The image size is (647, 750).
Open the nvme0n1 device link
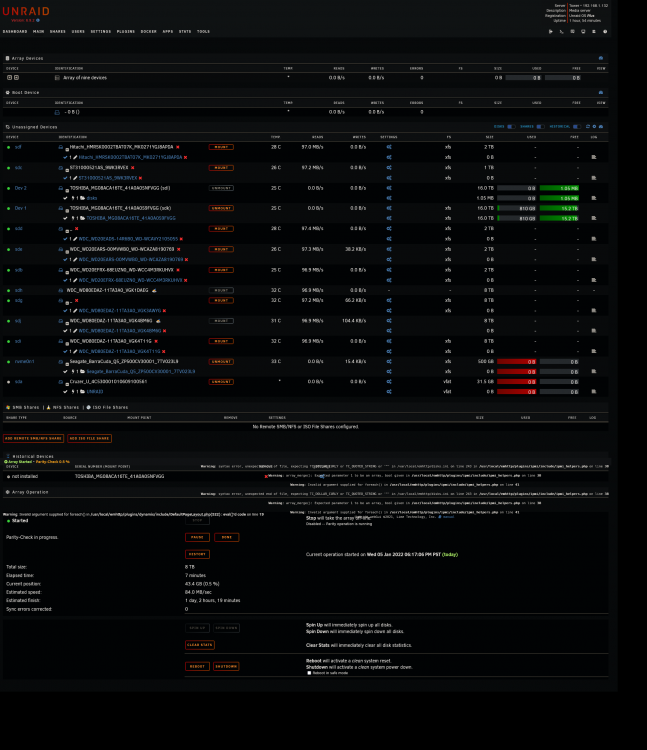tap(24, 362)
